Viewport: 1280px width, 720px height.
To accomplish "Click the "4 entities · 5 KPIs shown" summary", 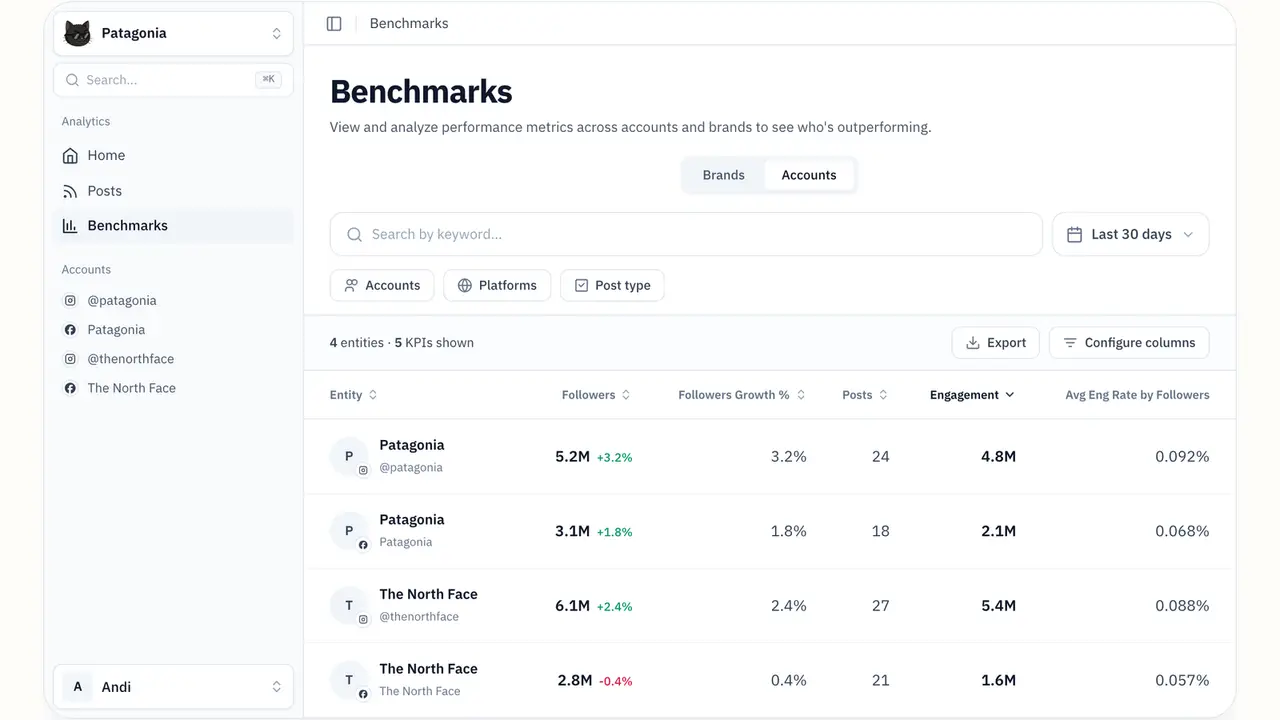I will 402,342.
